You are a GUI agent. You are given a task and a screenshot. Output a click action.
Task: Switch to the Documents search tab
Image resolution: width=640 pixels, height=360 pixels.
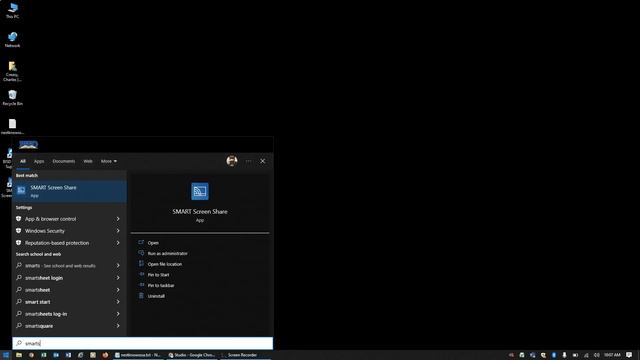pyautogui.click(x=64, y=161)
